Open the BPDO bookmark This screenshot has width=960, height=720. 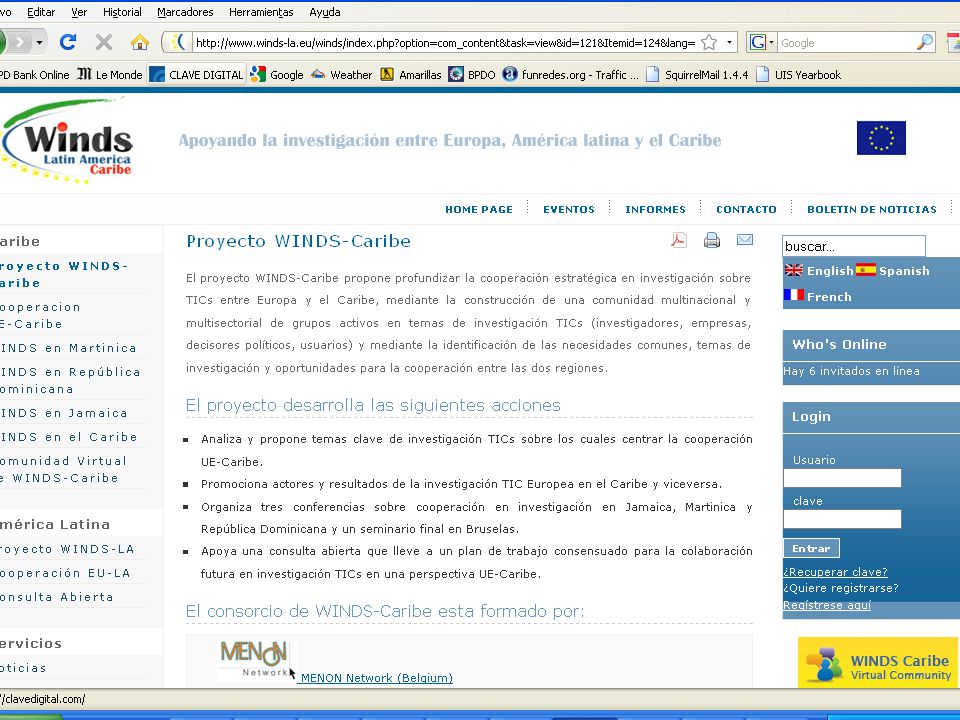click(472, 75)
